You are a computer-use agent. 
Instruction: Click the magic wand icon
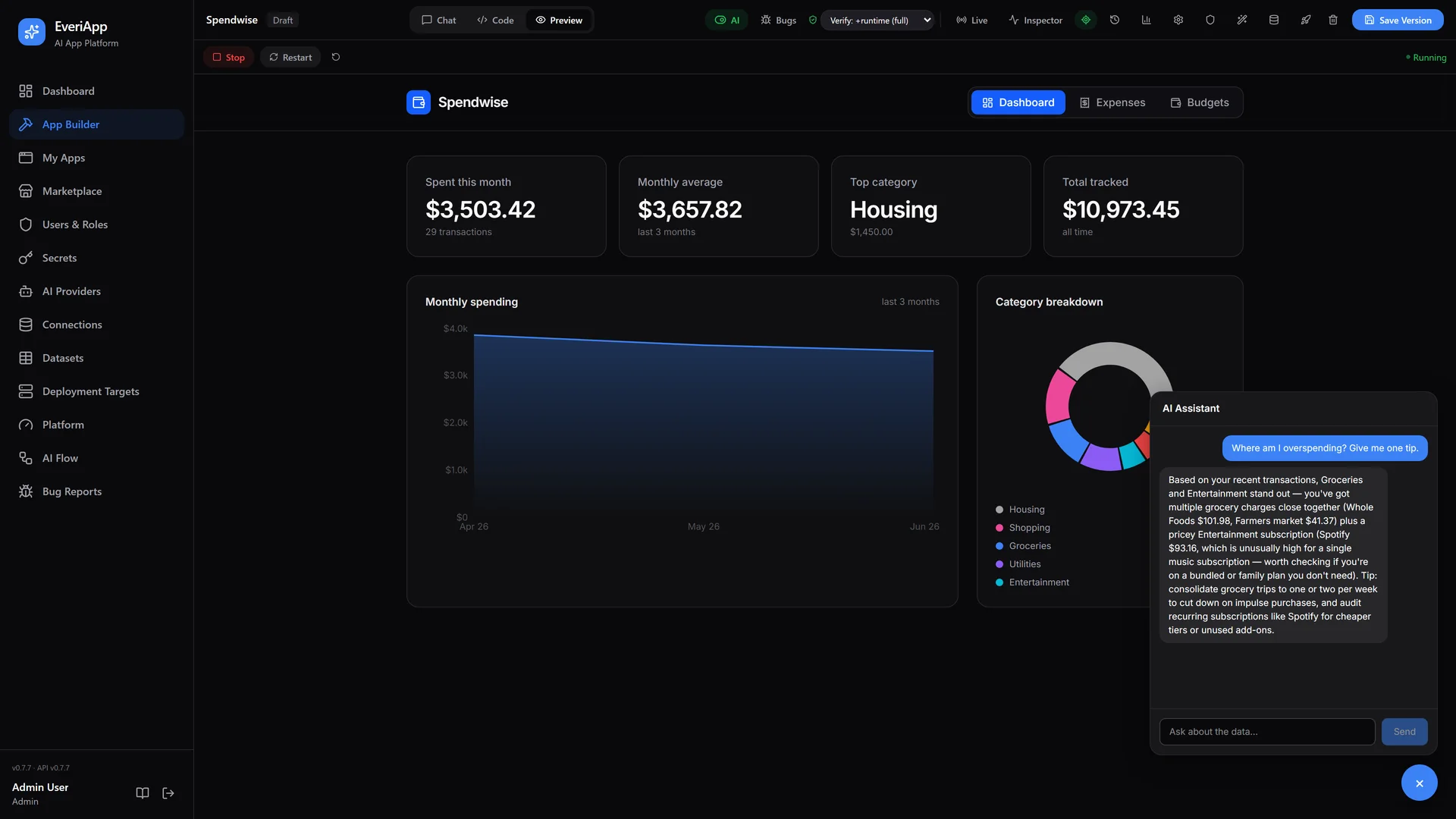[x=1242, y=20]
